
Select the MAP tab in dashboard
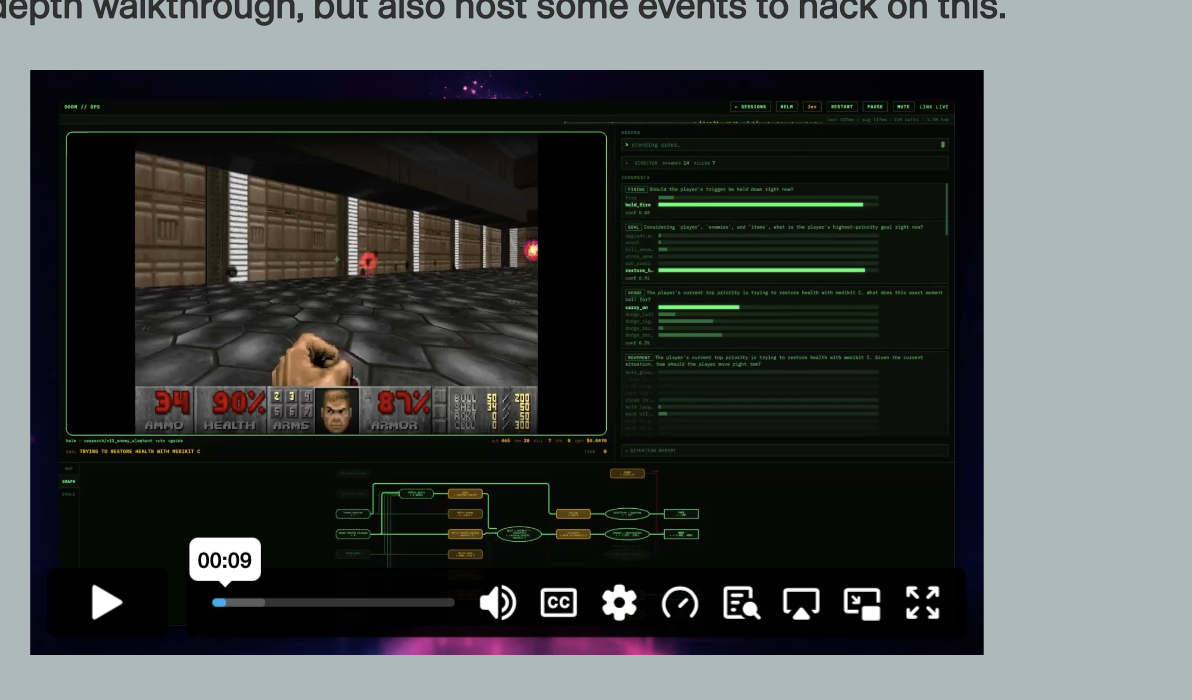pyautogui.click(x=68, y=469)
